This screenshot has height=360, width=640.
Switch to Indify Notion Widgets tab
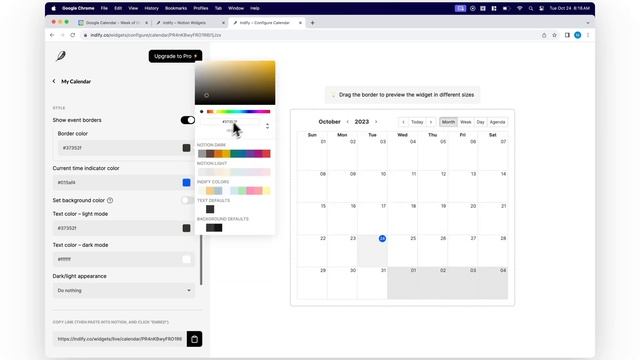coord(190,23)
